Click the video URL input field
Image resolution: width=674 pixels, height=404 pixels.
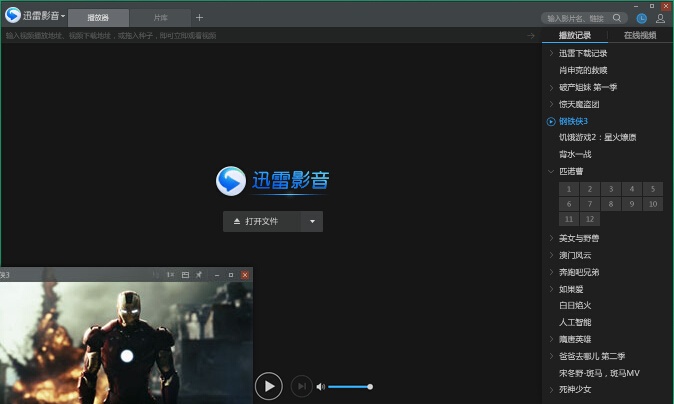click(x=260, y=35)
